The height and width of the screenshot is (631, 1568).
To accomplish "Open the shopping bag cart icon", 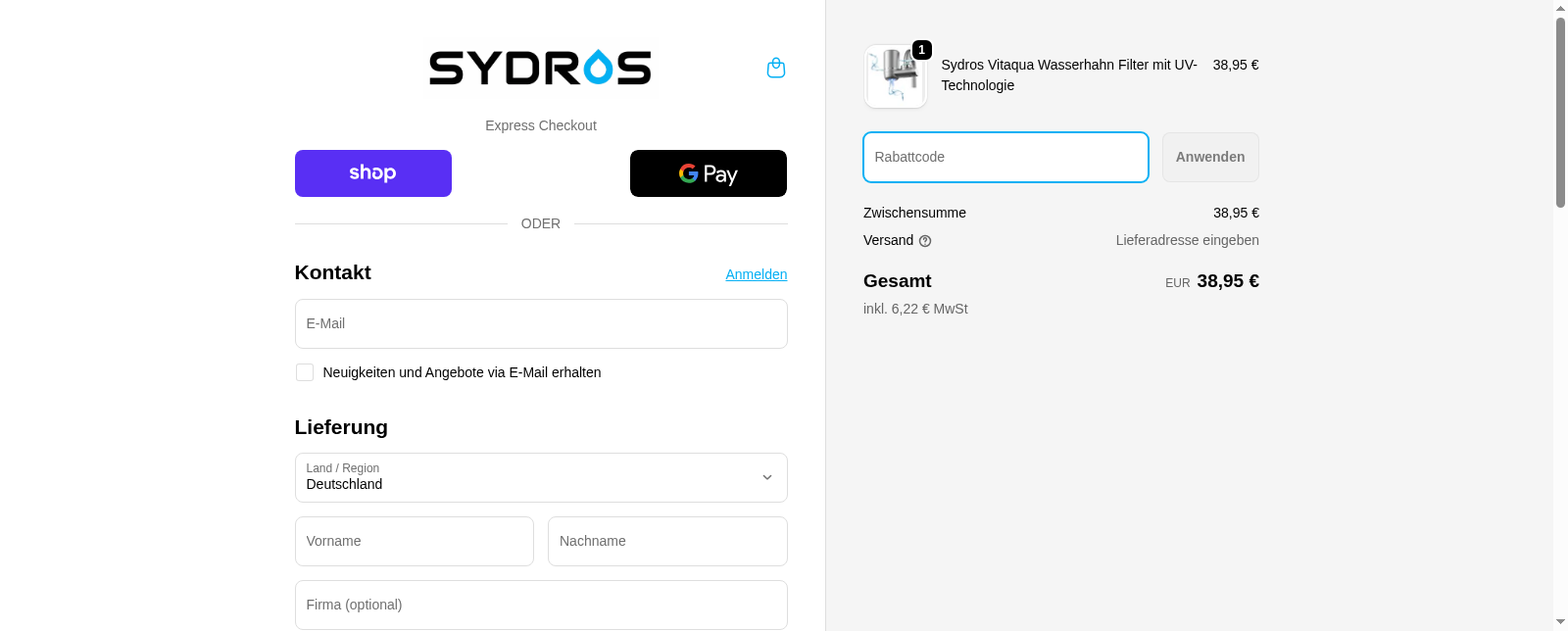I will coord(776,68).
